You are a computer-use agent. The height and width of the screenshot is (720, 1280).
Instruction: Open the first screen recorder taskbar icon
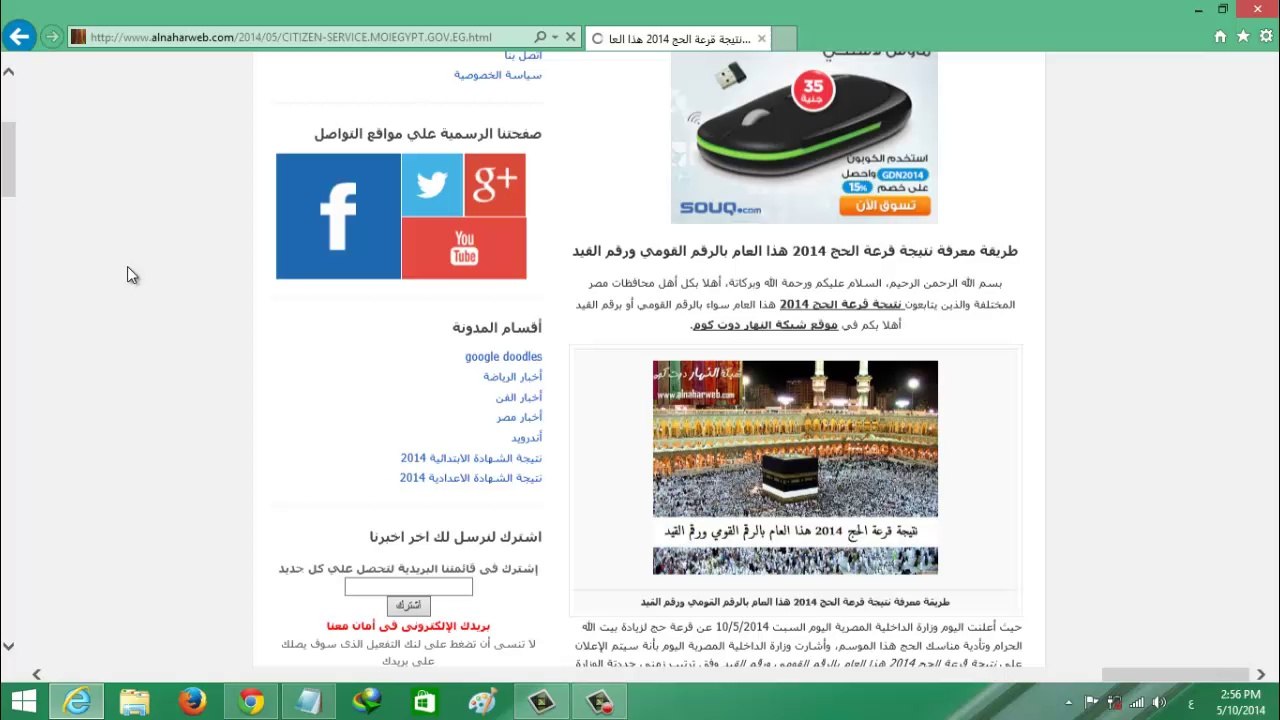click(x=541, y=701)
